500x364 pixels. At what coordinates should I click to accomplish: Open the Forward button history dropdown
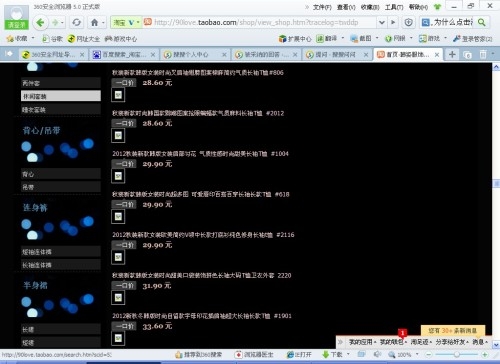63,23
